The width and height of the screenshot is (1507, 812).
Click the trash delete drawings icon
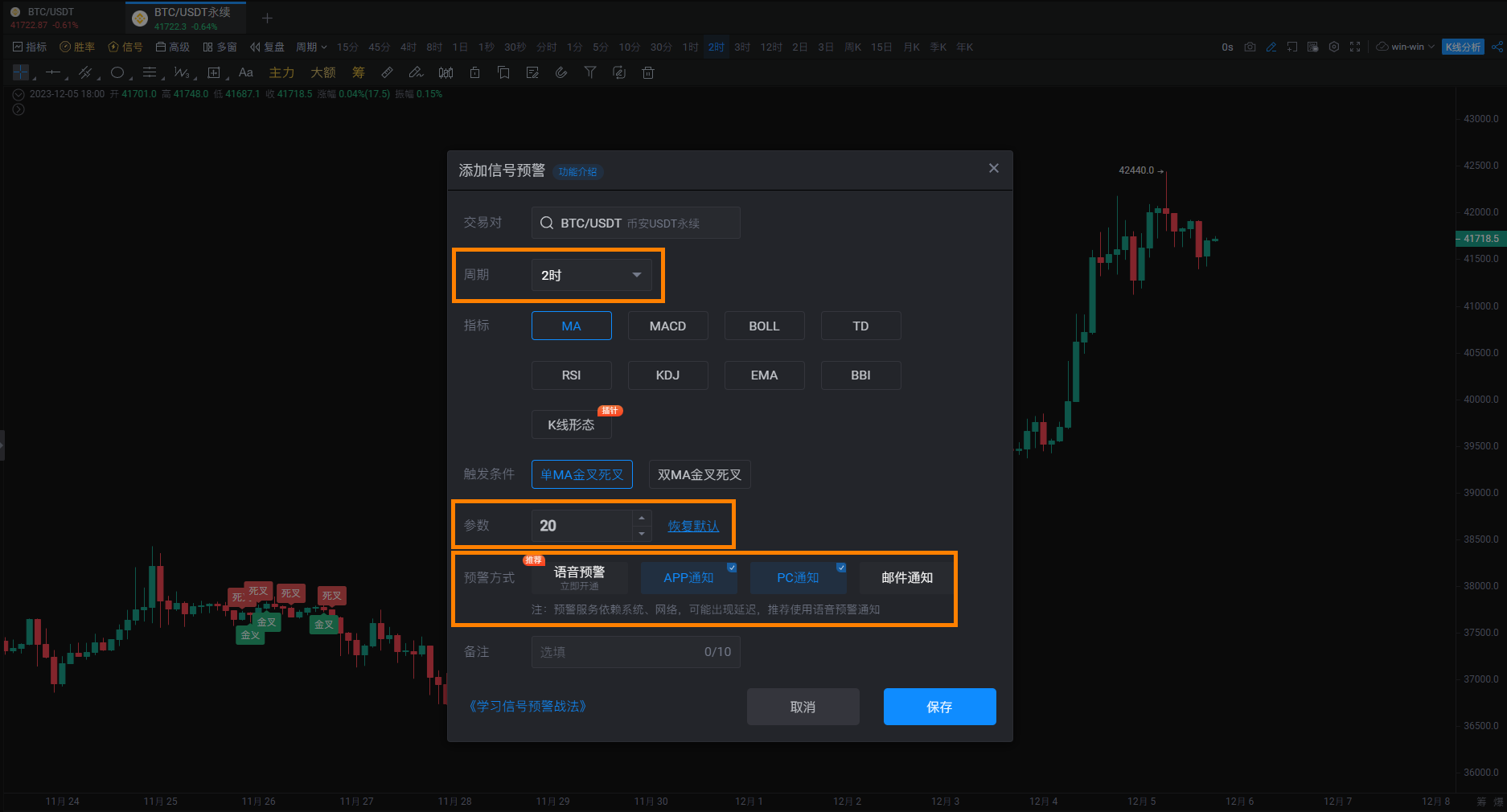(648, 72)
